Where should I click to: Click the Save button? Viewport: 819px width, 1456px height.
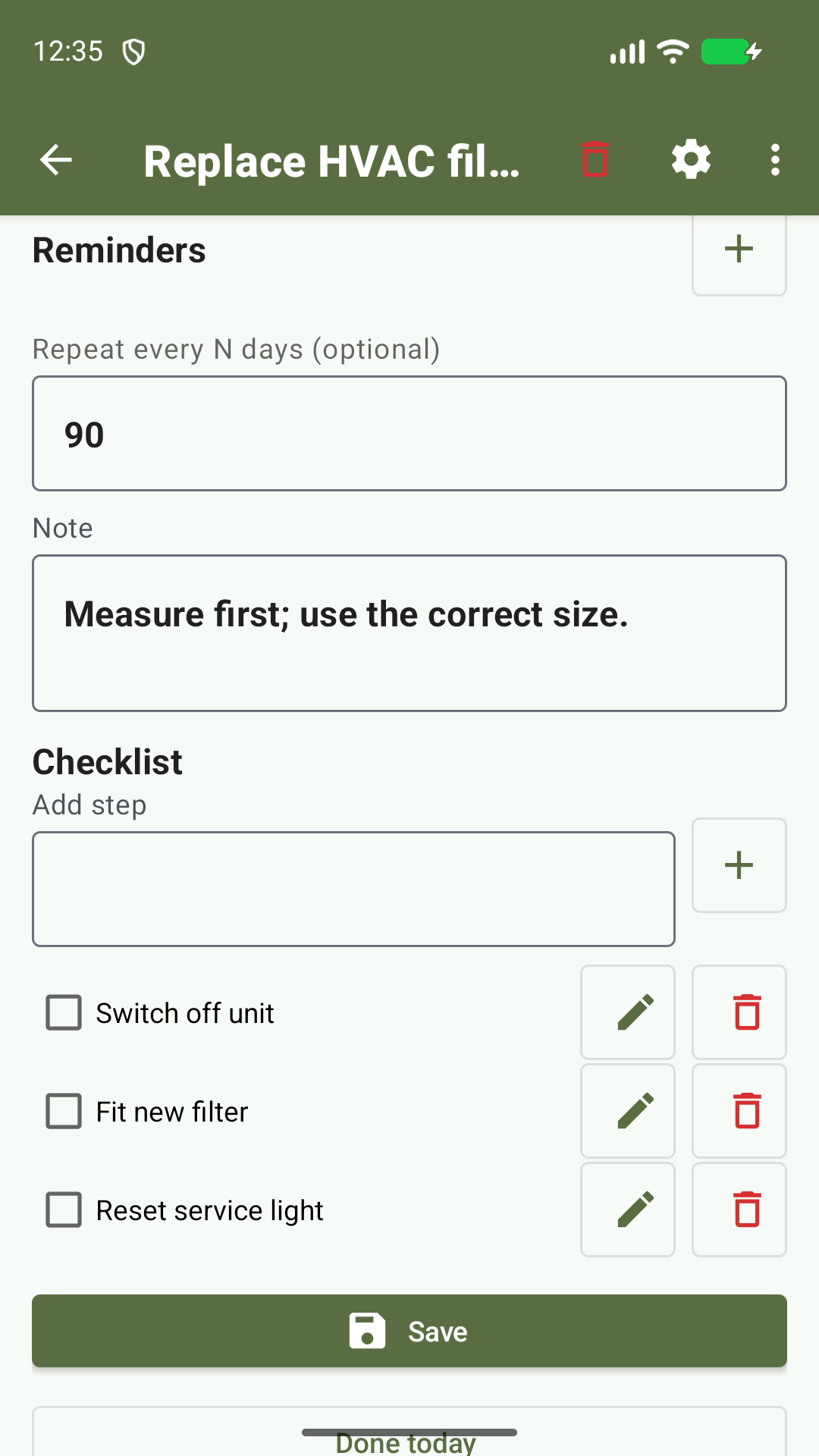(409, 1331)
